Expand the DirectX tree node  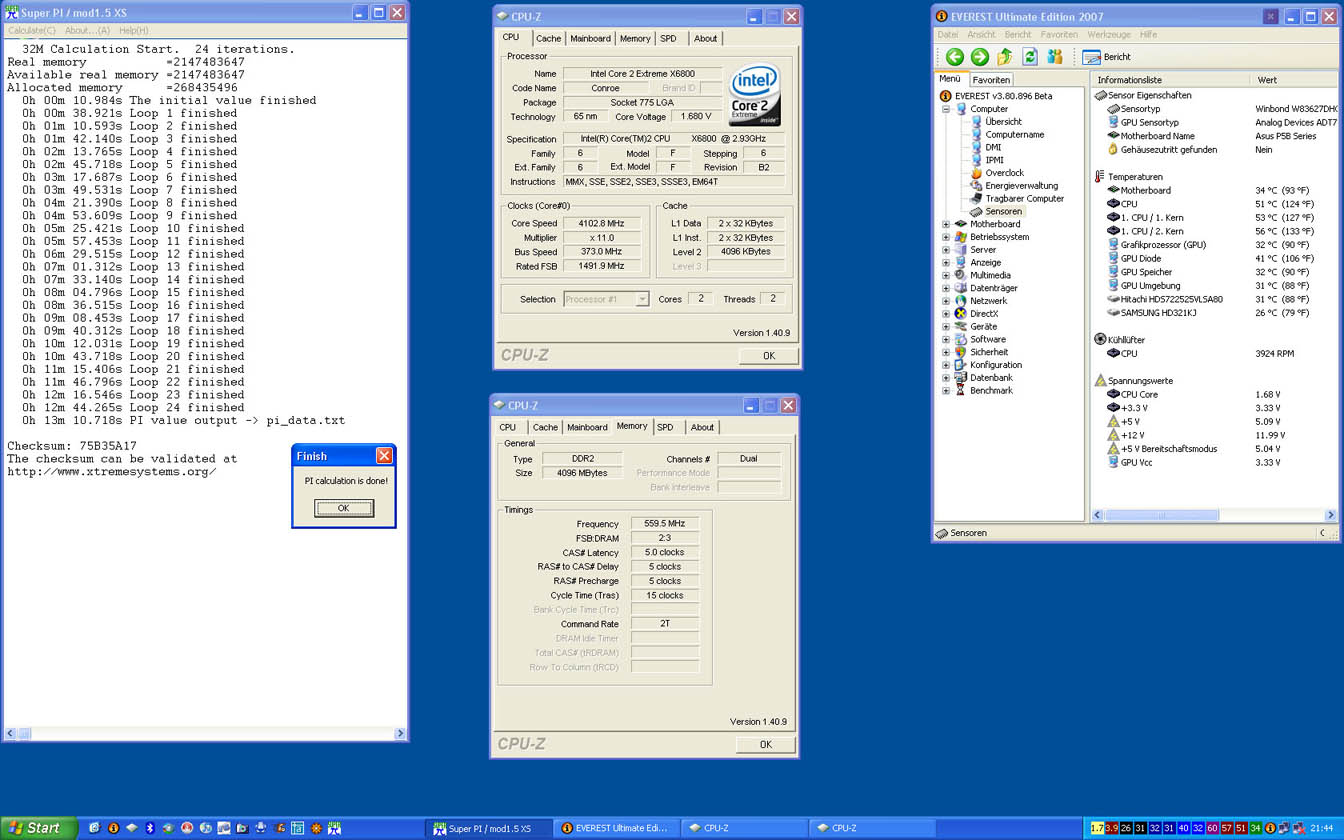pos(945,314)
